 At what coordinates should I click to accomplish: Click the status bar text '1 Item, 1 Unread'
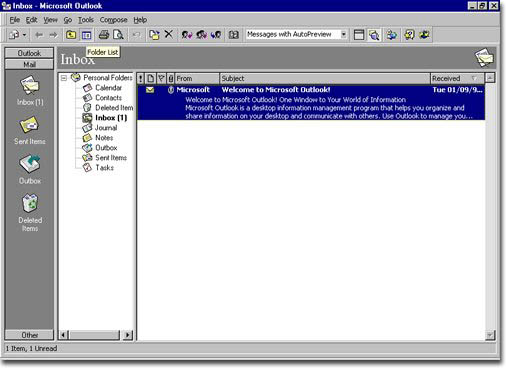31,348
